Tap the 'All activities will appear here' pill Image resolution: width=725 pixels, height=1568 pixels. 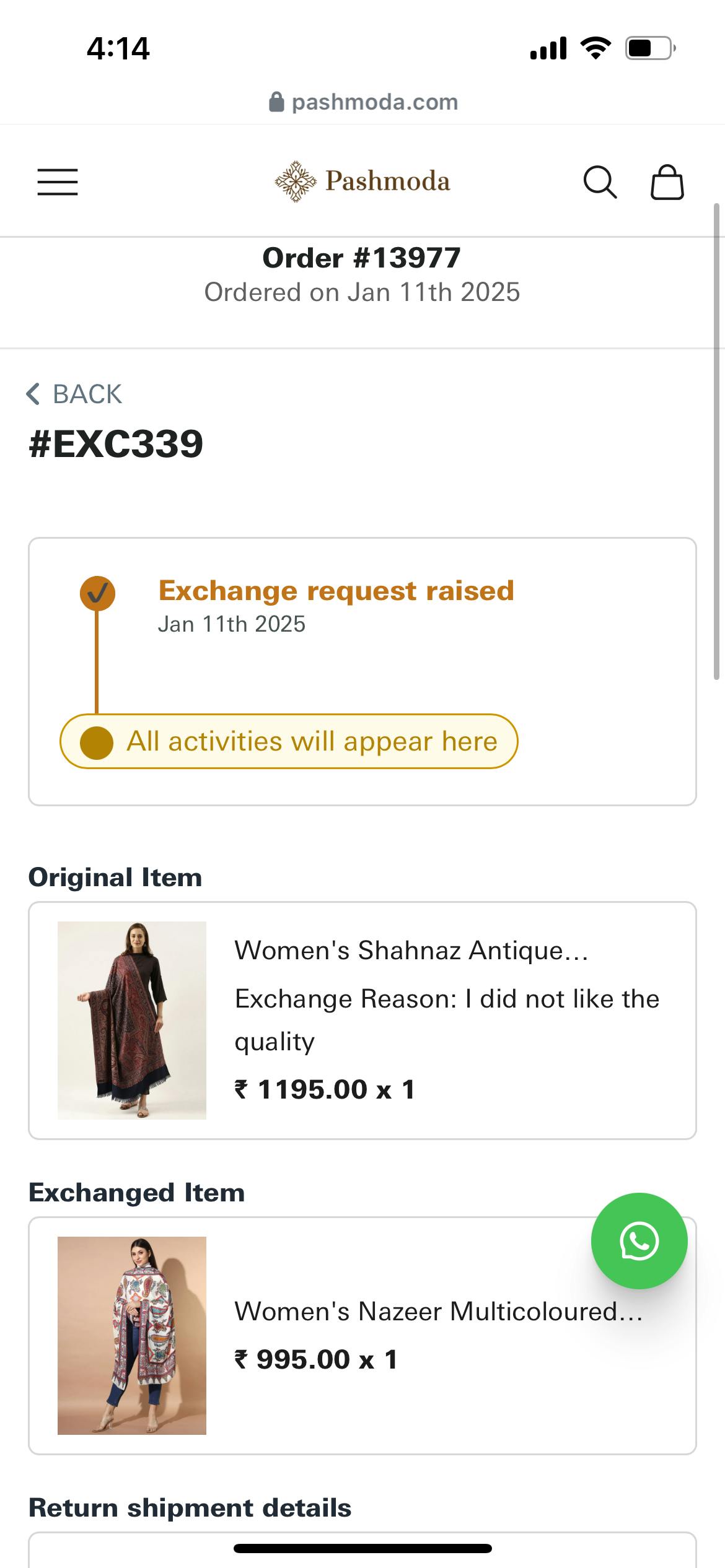click(x=289, y=741)
